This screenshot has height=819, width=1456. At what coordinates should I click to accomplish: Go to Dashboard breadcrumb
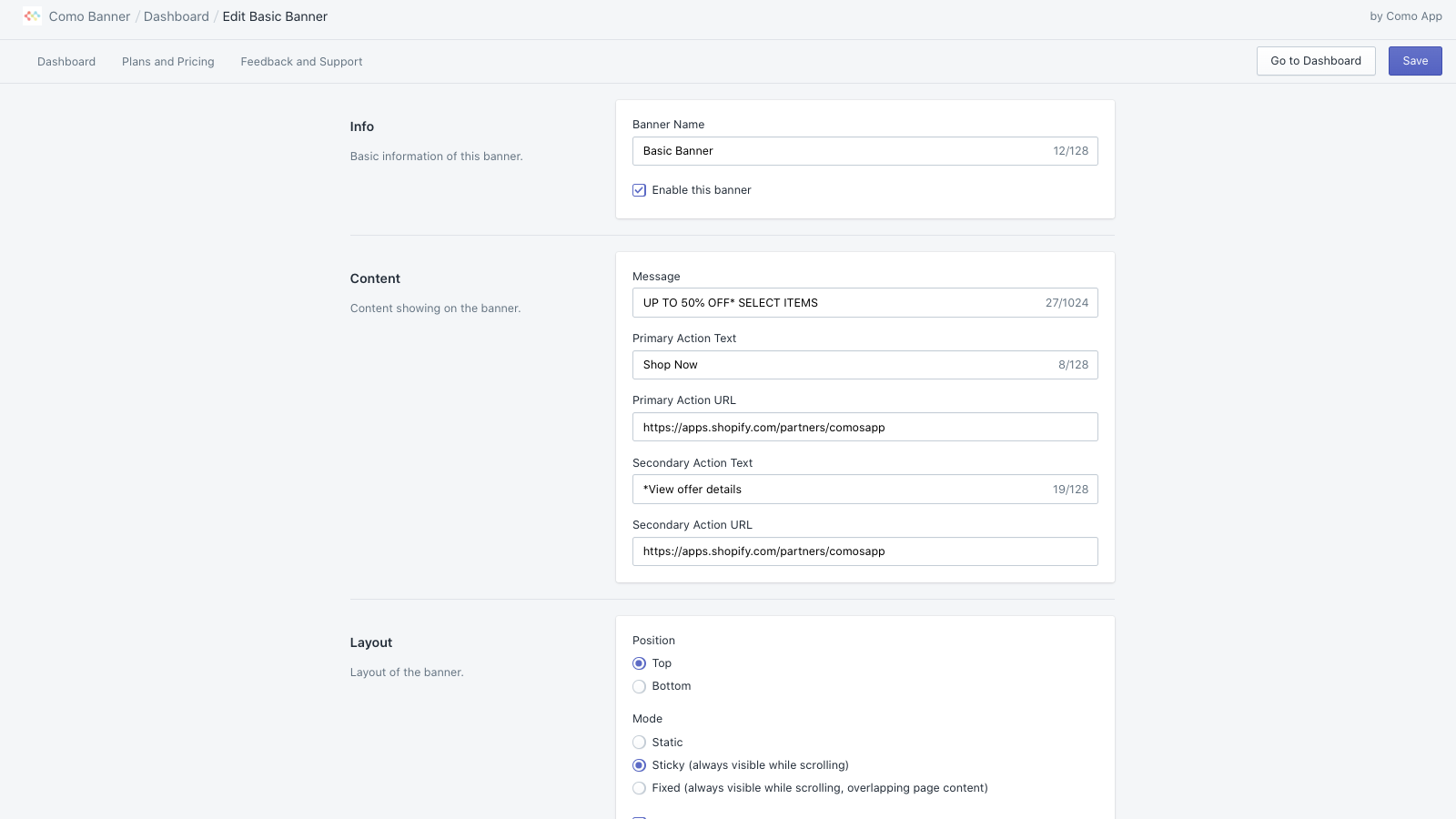click(177, 16)
